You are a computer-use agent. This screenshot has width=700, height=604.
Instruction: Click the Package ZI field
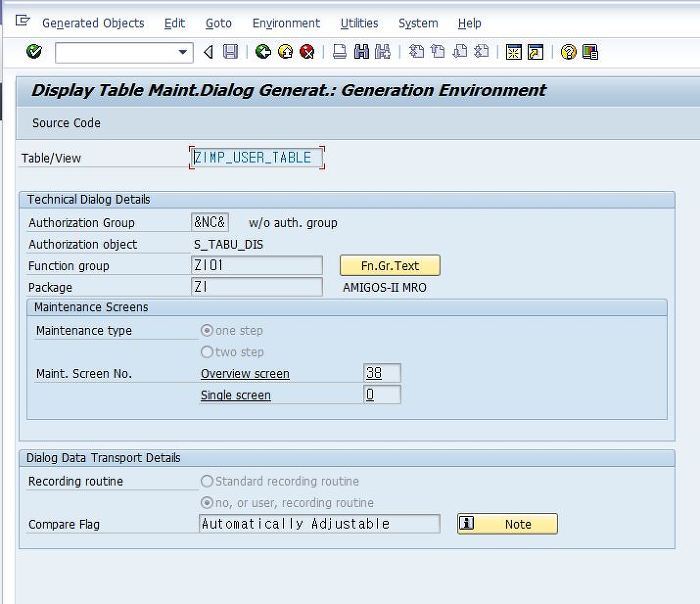coord(257,287)
